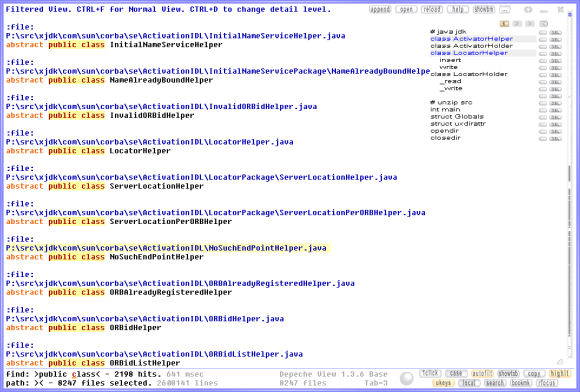Click the open button in top toolbar
Image resolution: width=580 pixels, height=392 pixels.
406,9
